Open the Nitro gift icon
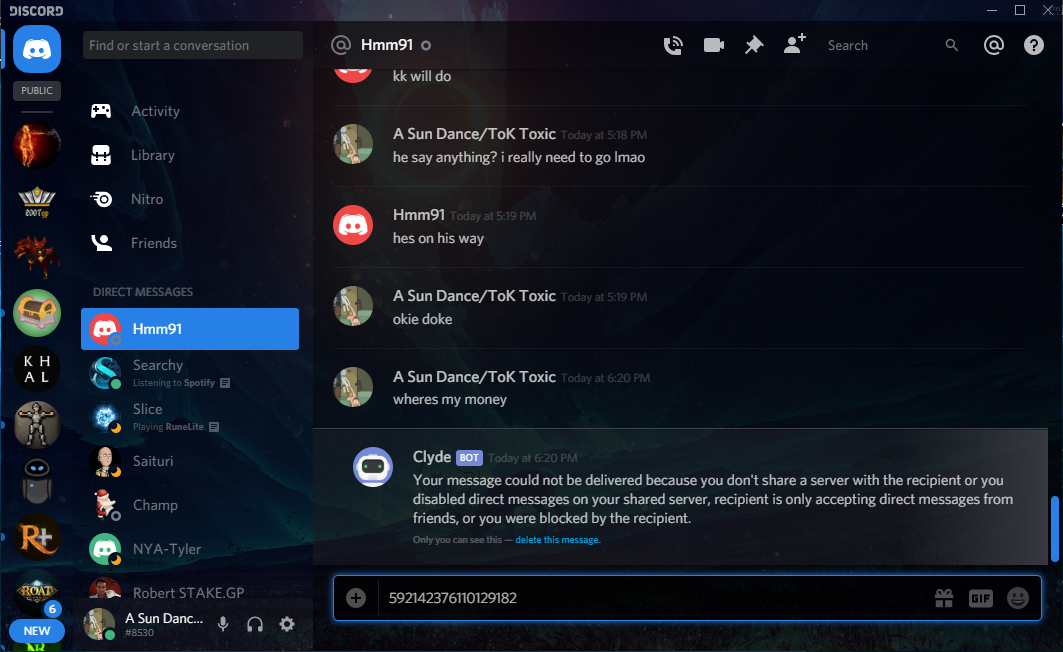Screen dimensions: 1063x652 click(x=944, y=598)
